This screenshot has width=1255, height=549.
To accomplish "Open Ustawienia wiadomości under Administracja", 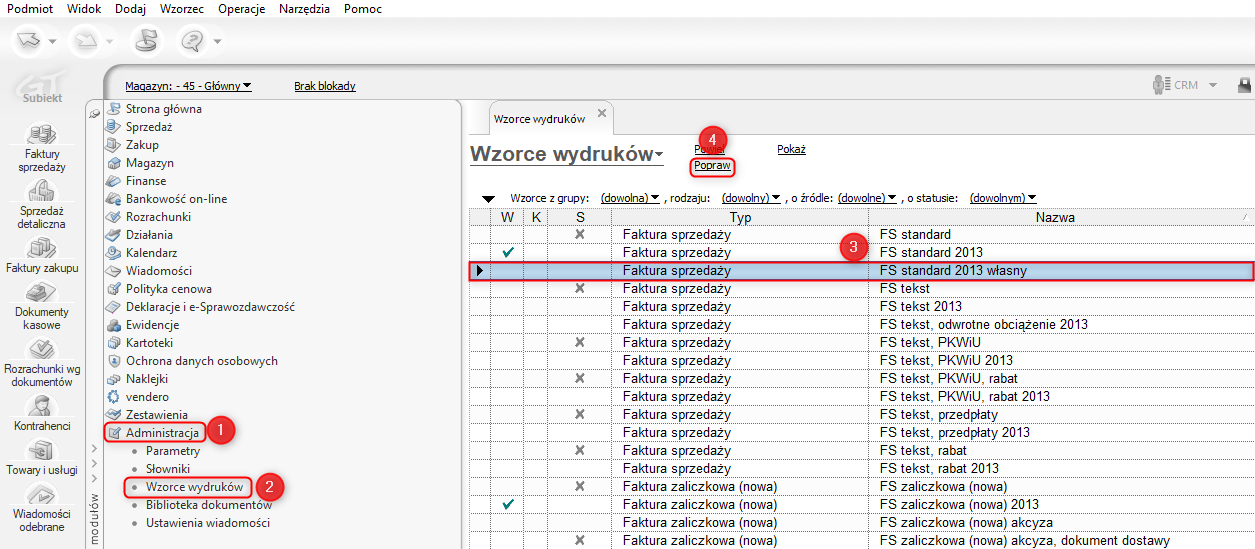I will click(x=208, y=523).
